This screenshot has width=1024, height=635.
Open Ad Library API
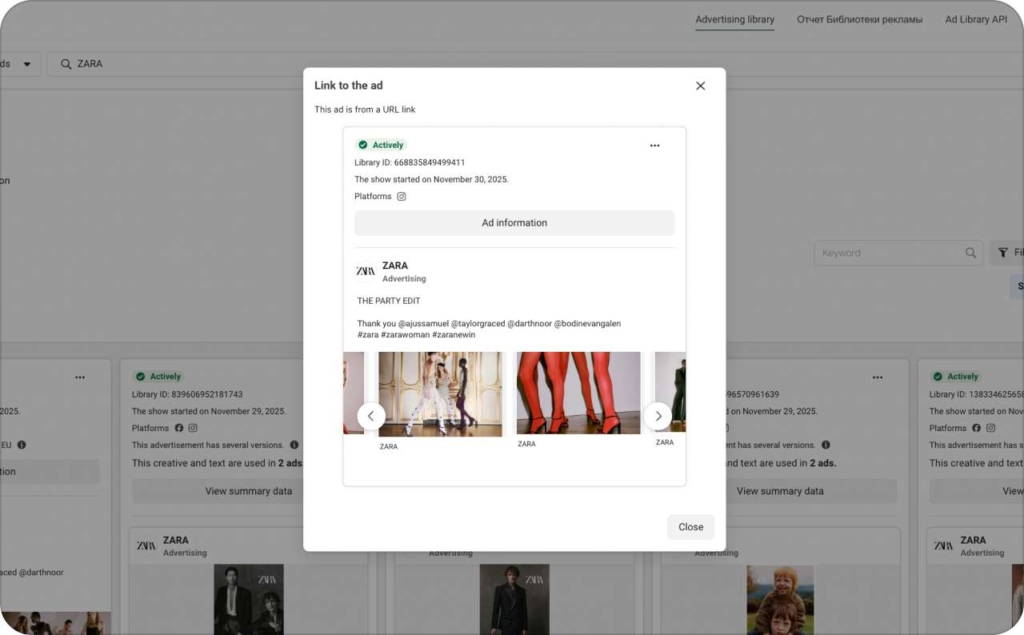pyautogui.click(x=977, y=19)
